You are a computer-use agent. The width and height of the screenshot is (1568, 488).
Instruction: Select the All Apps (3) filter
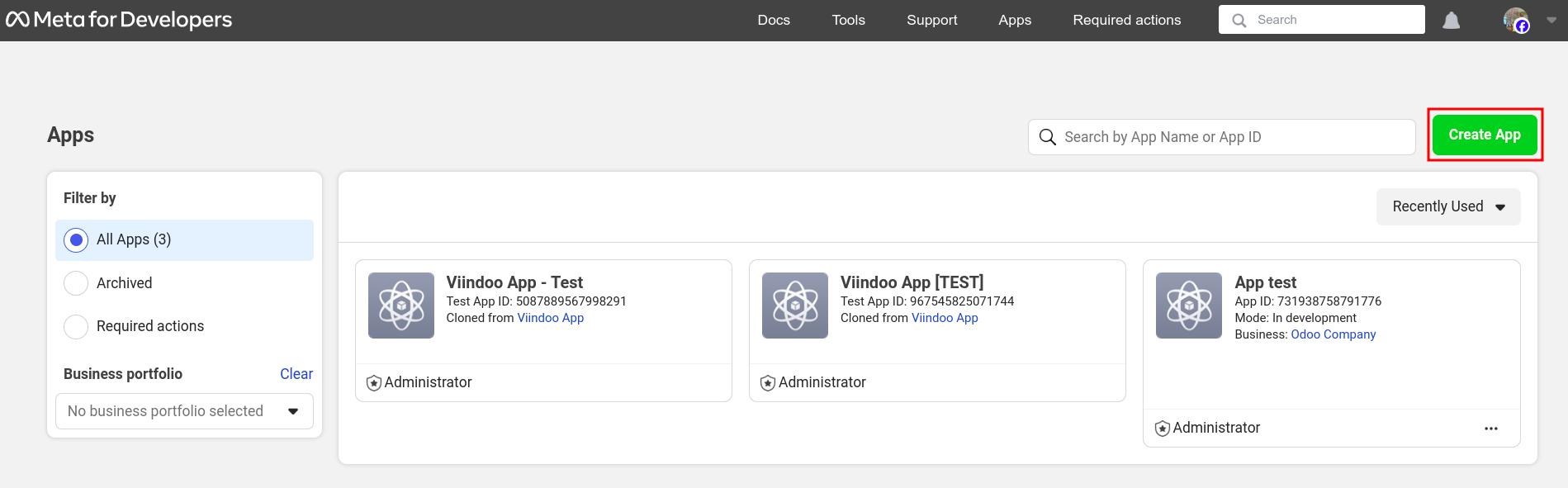point(184,240)
